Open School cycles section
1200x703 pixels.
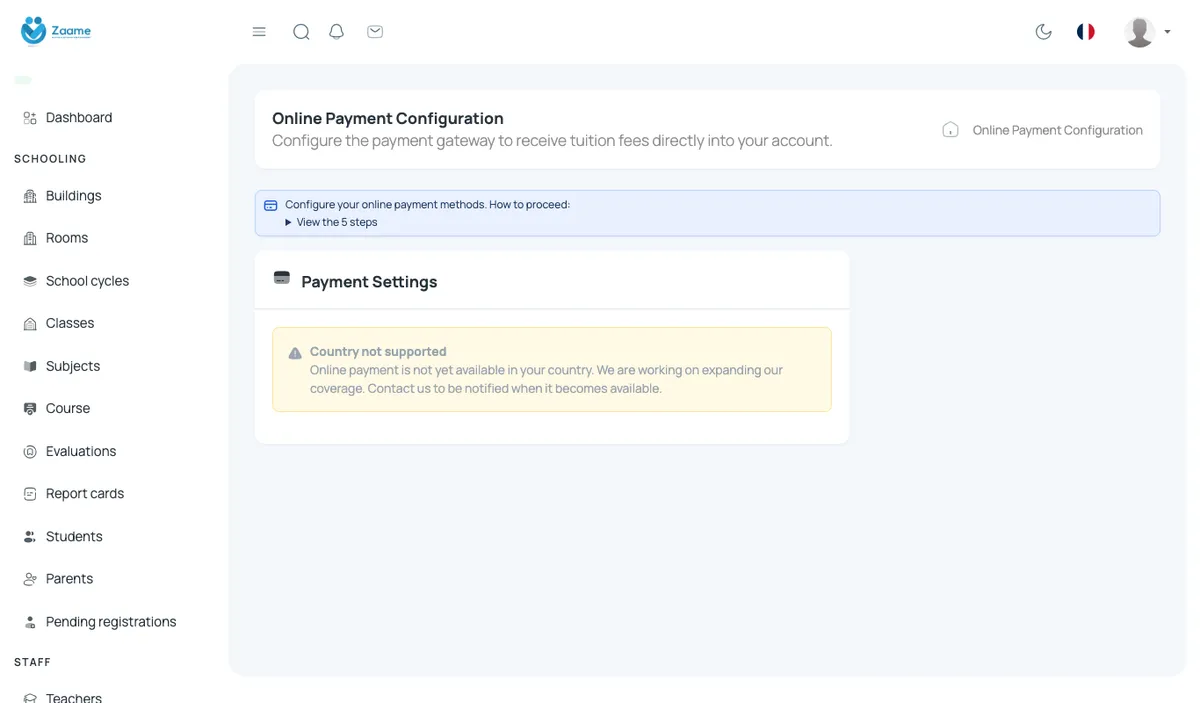tap(88, 281)
